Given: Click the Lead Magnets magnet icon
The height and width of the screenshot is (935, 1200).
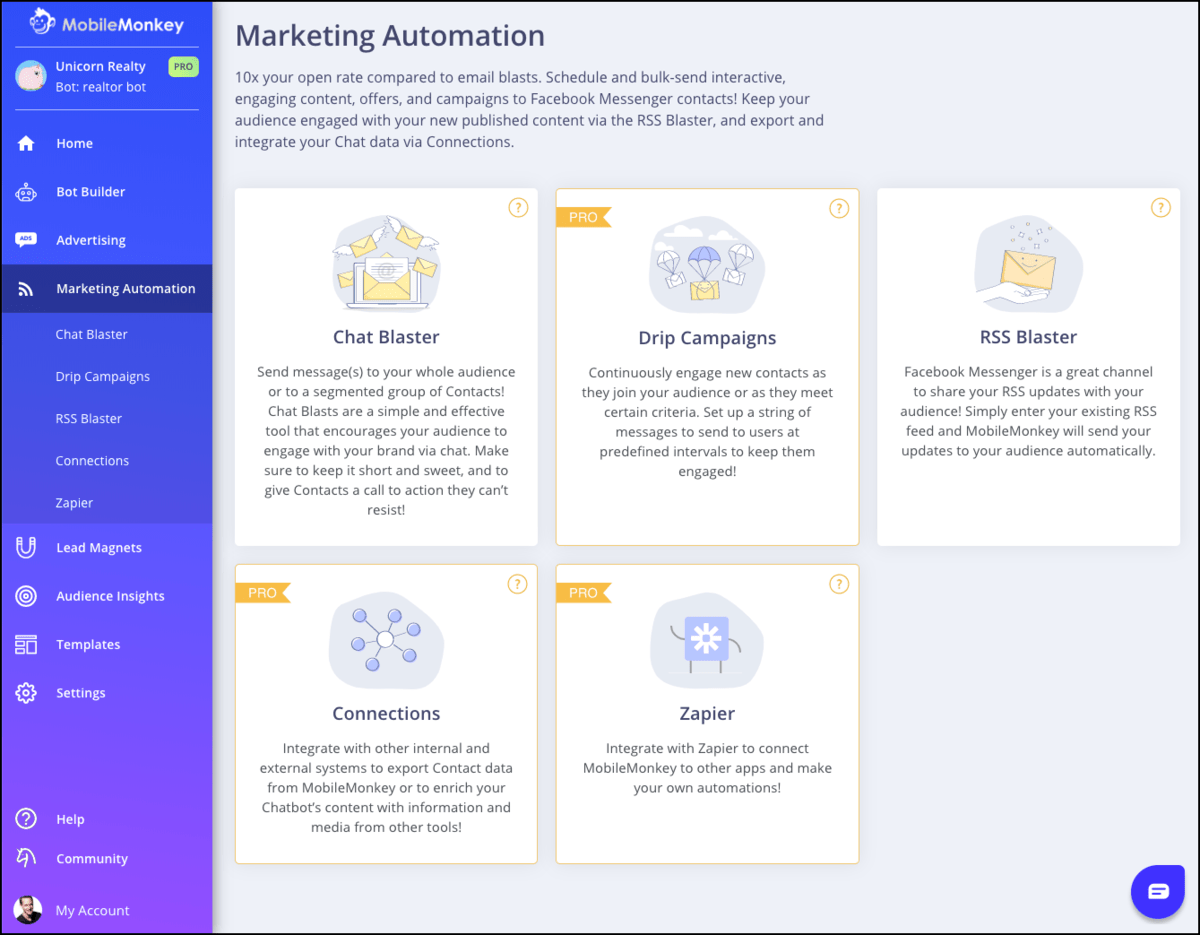Looking at the screenshot, I should (26, 548).
